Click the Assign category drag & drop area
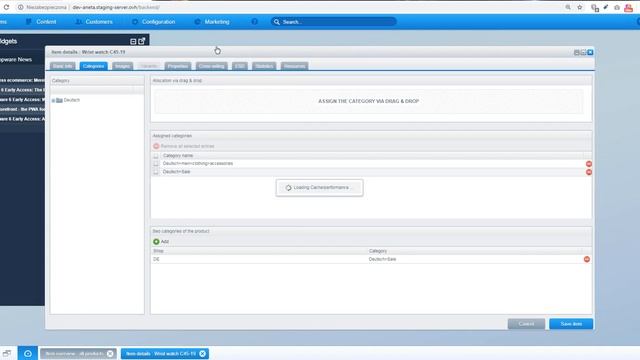Image resolution: width=640 pixels, height=360 pixels. click(369, 101)
